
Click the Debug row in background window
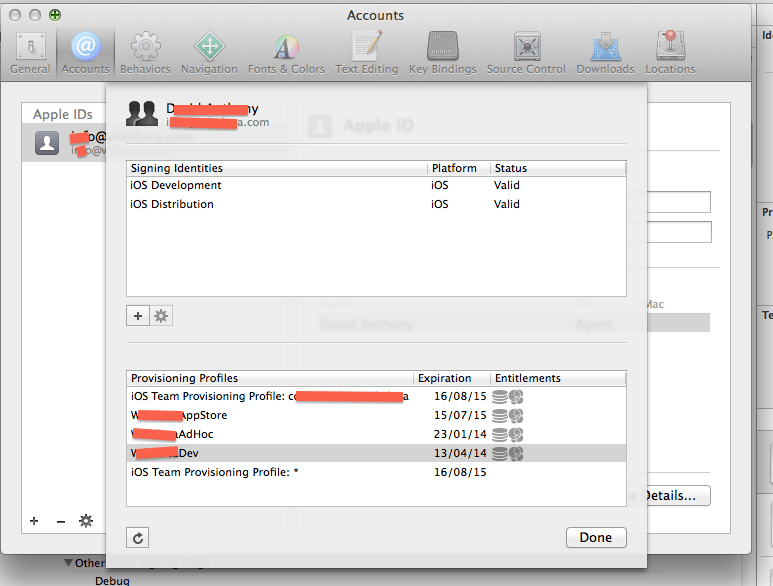[x=112, y=581]
